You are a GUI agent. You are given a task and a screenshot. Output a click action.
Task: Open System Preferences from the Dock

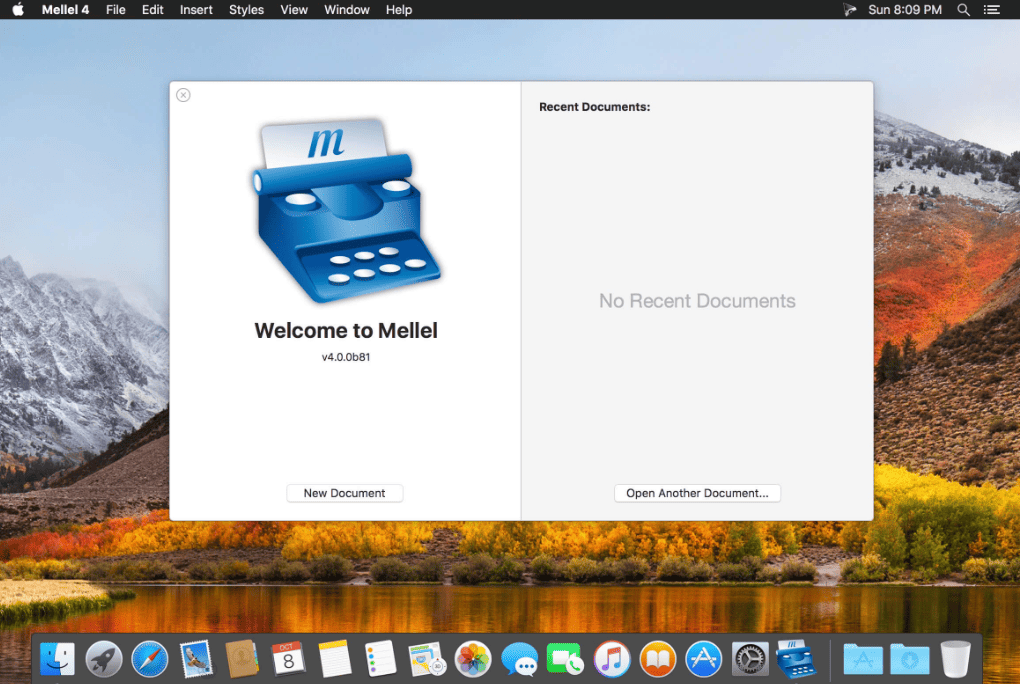point(750,659)
